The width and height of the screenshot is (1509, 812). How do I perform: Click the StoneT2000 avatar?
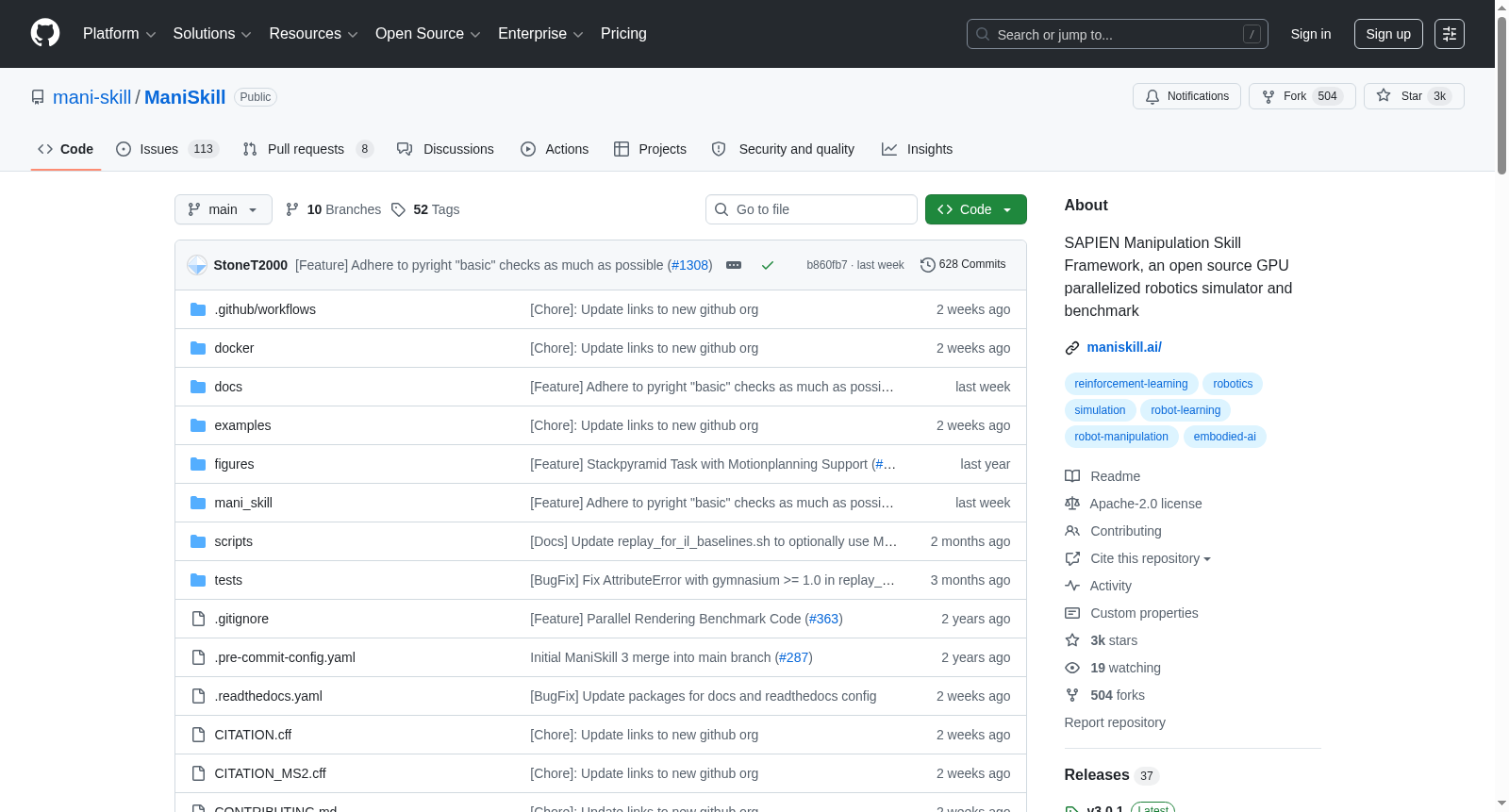197,265
